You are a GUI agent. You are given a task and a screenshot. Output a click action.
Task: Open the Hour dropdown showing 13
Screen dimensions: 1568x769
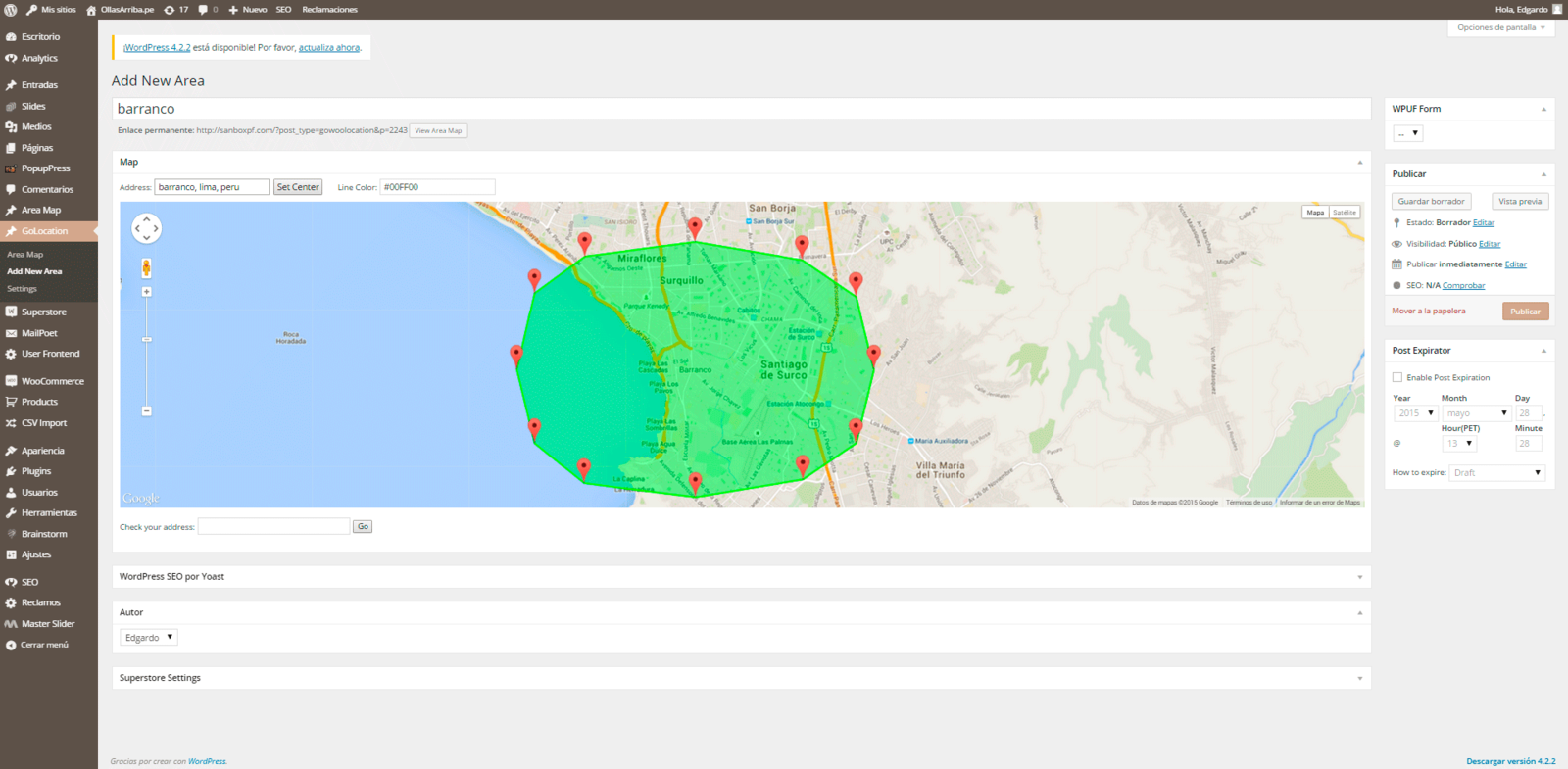pos(1459,444)
